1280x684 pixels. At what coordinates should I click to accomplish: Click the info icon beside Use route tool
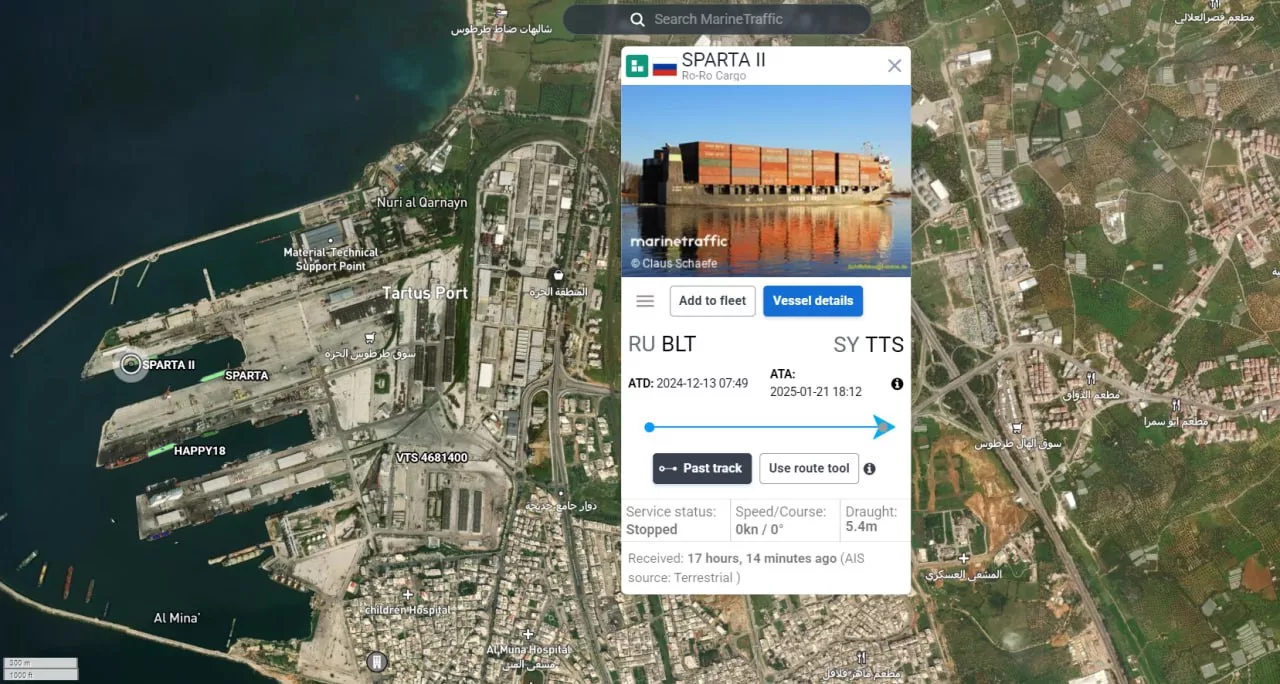point(869,468)
